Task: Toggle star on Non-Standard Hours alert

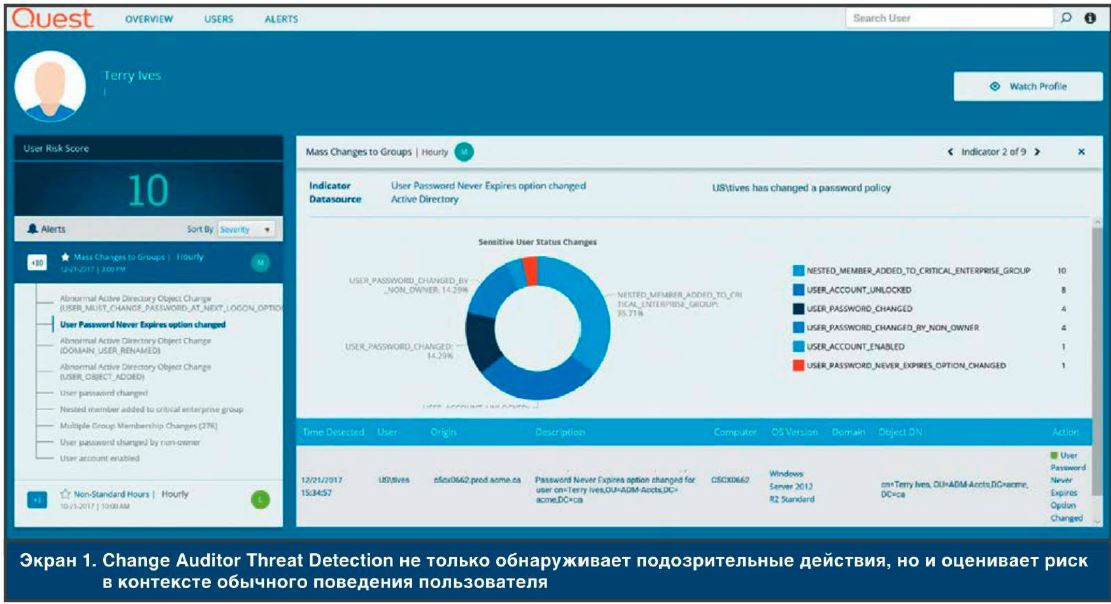Action: (x=65, y=493)
